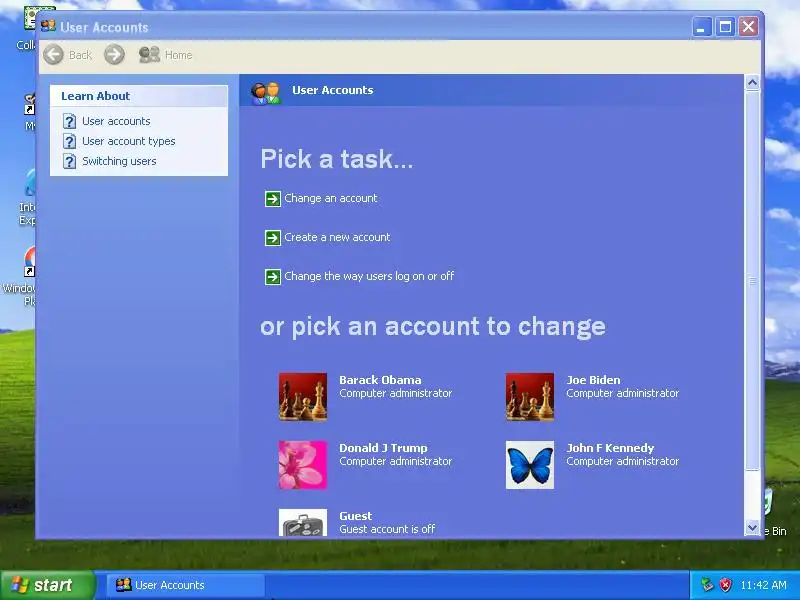Click the User Accounts header people icon
800x600 pixels.
(266, 93)
